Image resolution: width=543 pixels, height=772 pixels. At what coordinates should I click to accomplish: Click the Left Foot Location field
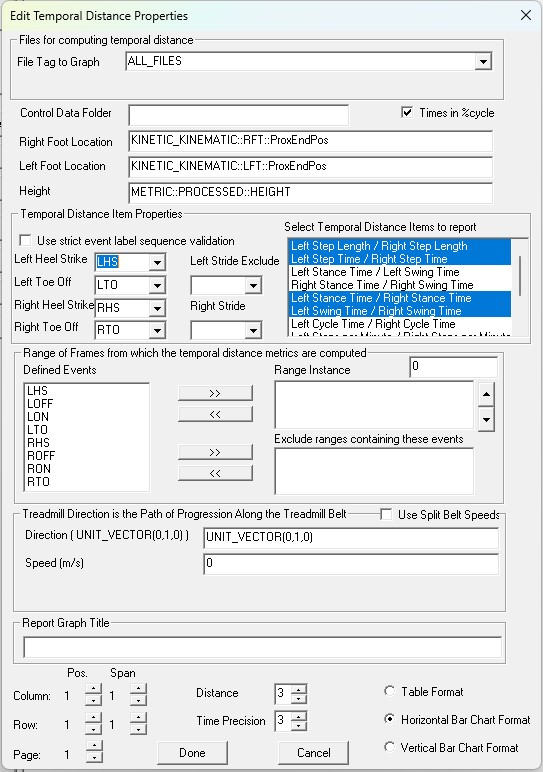[310, 167]
